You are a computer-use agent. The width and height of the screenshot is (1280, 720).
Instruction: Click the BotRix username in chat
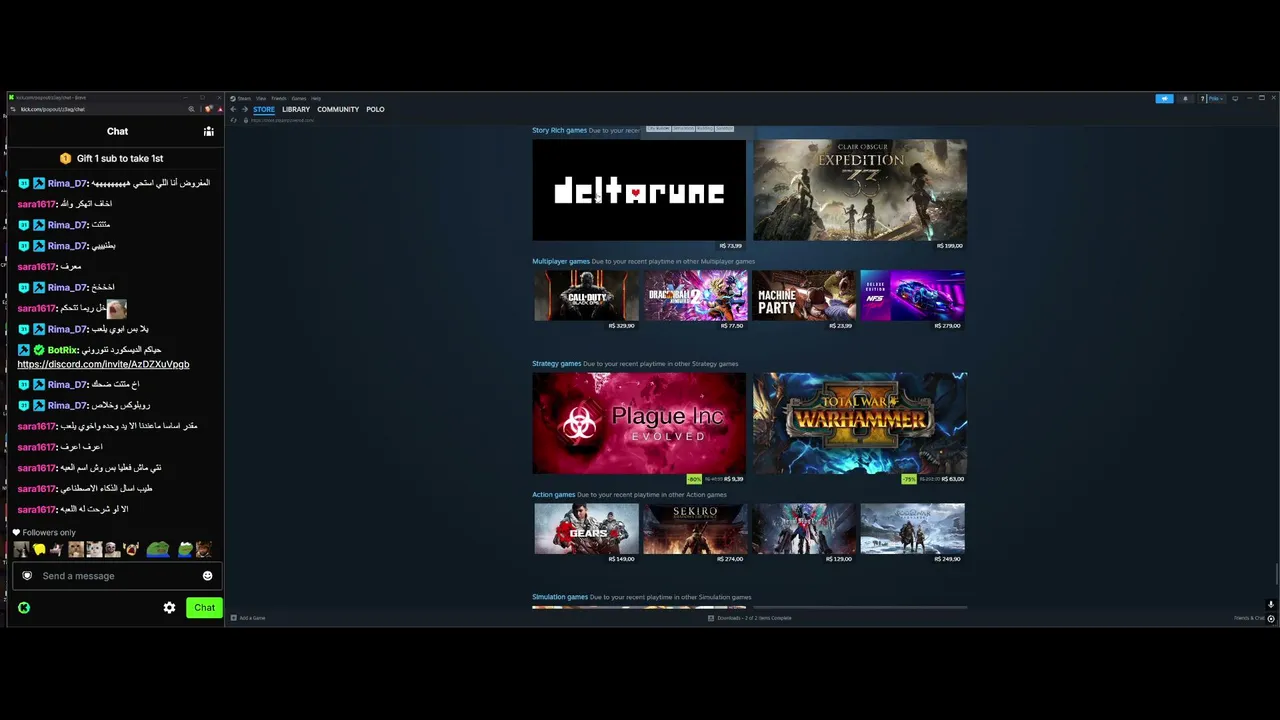tap(63, 350)
